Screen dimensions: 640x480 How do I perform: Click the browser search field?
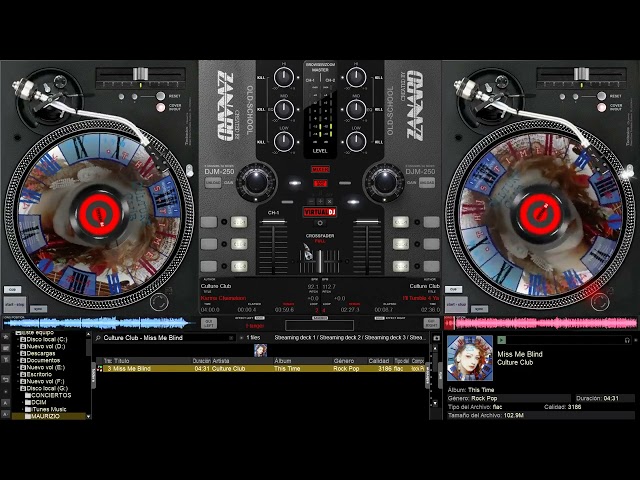coord(165,338)
